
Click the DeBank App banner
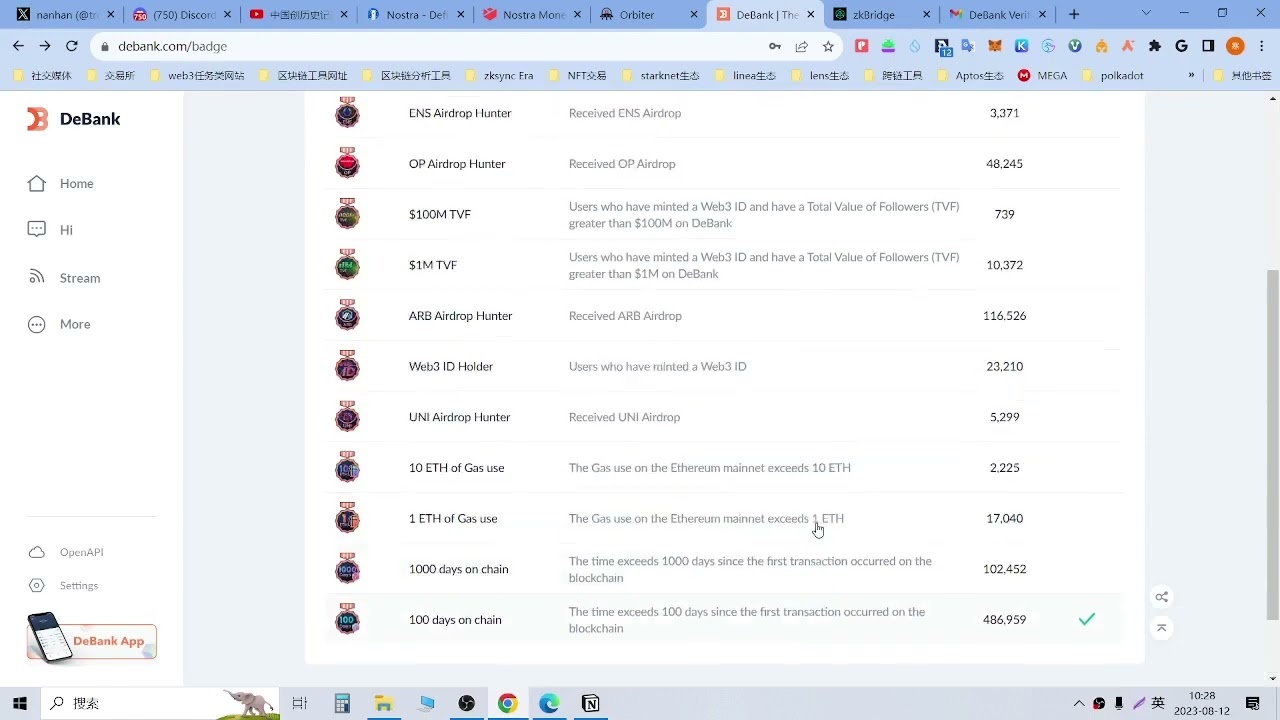click(x=92, y=639)
